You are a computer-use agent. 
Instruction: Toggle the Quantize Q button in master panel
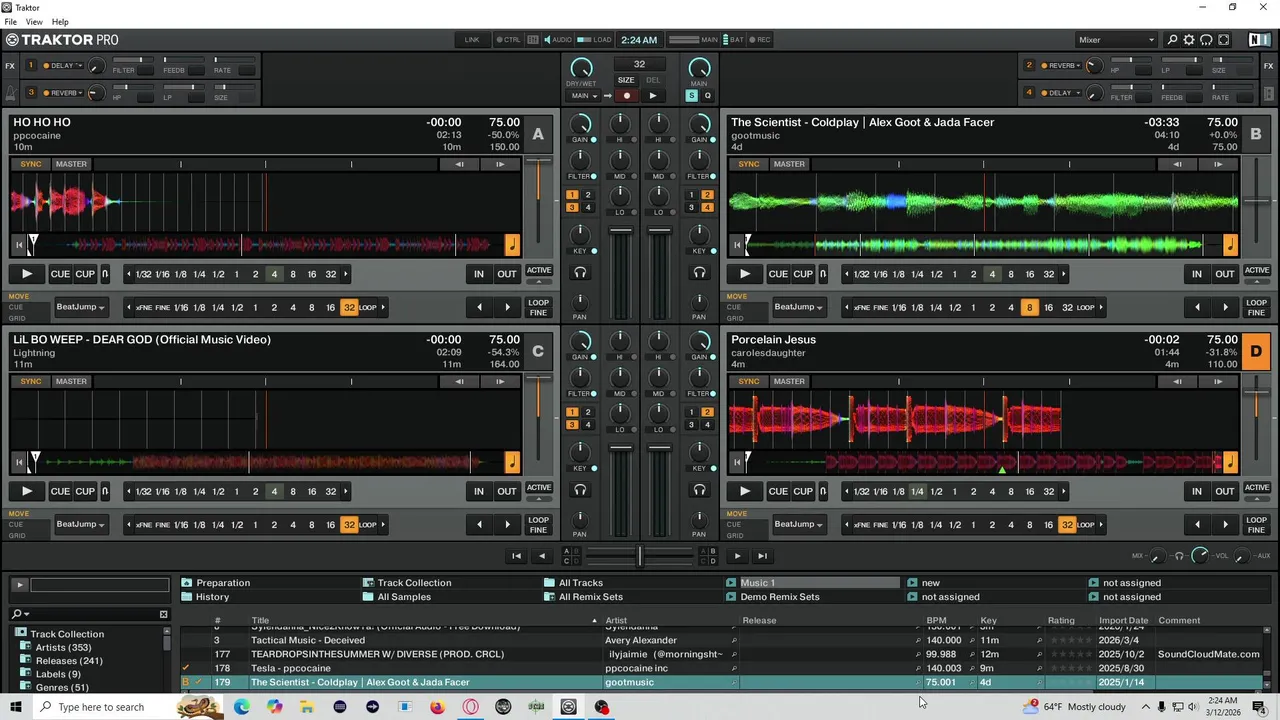[x=707, y=96]
